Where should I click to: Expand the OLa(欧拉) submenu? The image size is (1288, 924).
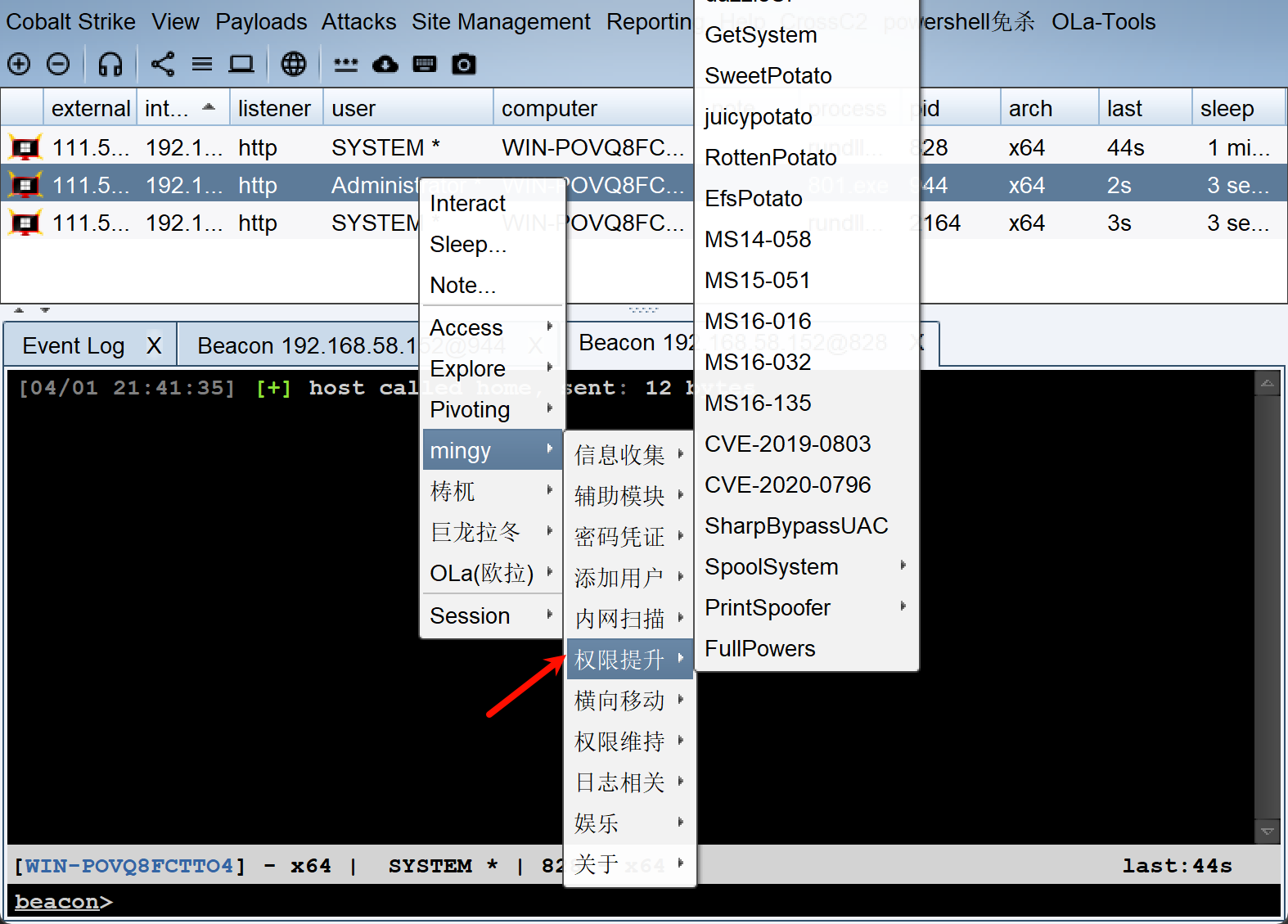492,573
